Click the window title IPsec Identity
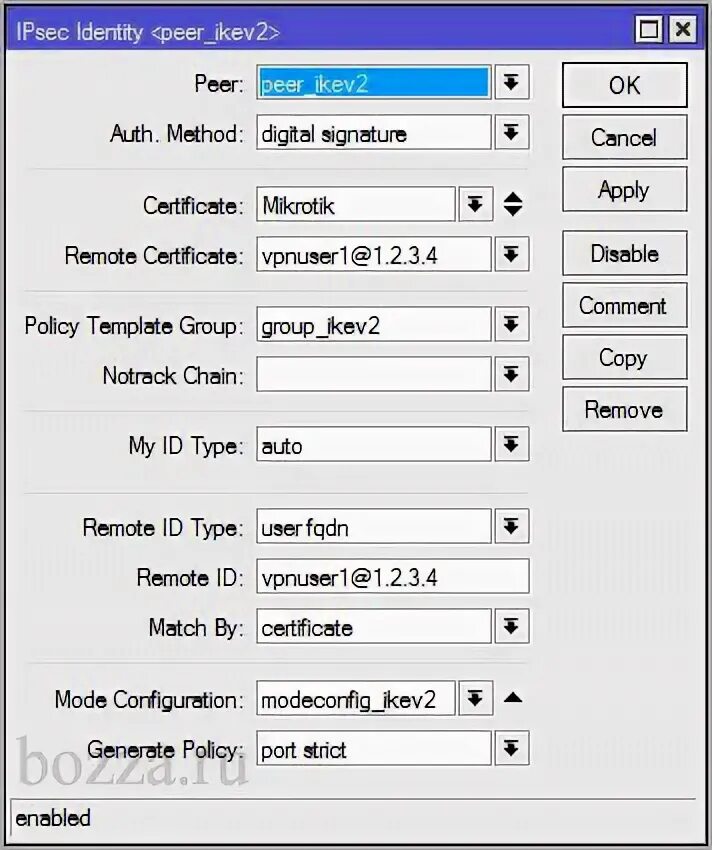Screen dimensions: 712x850 pyautogui.click(x=147, y=33)
